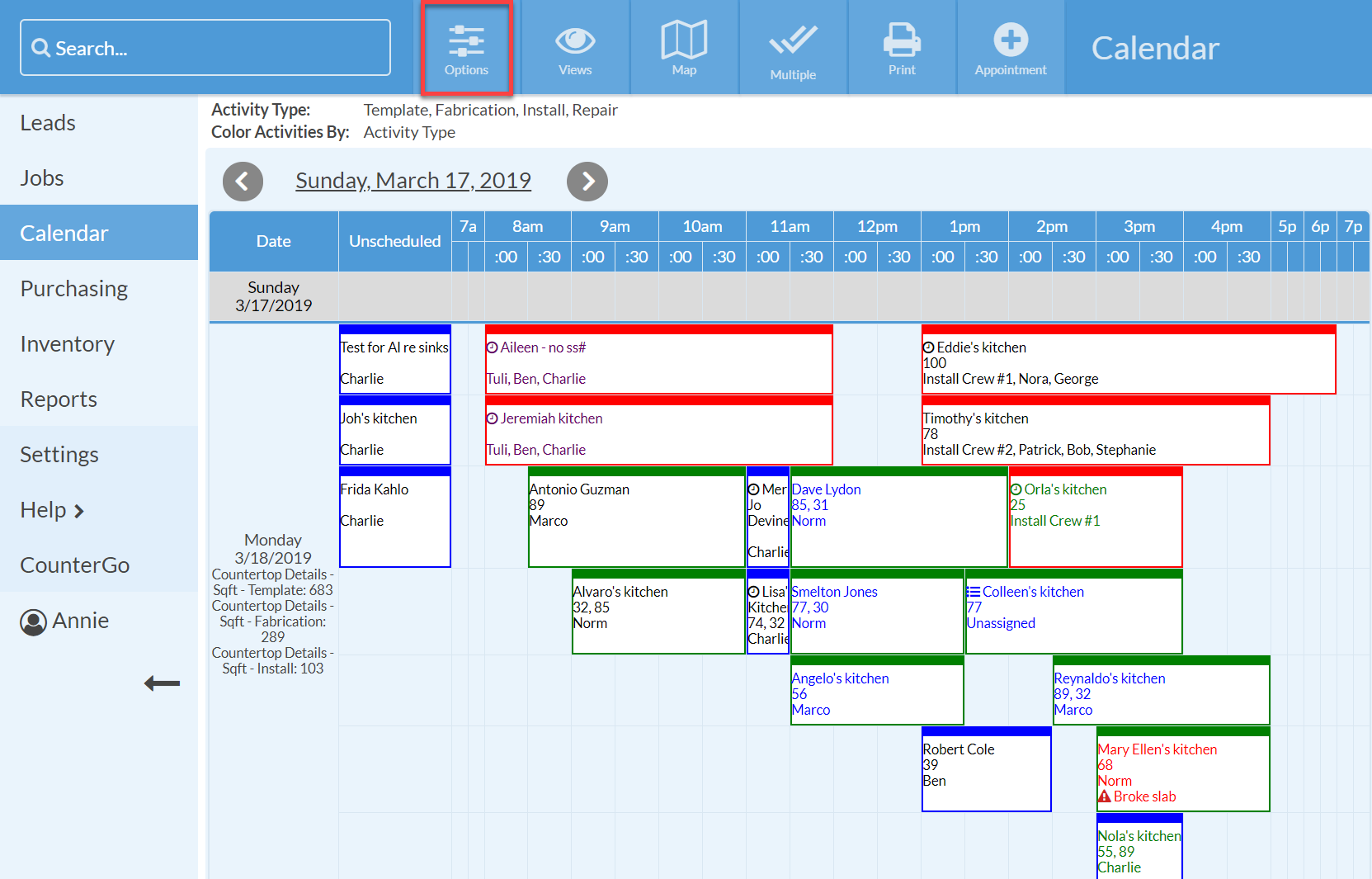Click inside the Search field
1372x879 pixels.
(205, 47)
